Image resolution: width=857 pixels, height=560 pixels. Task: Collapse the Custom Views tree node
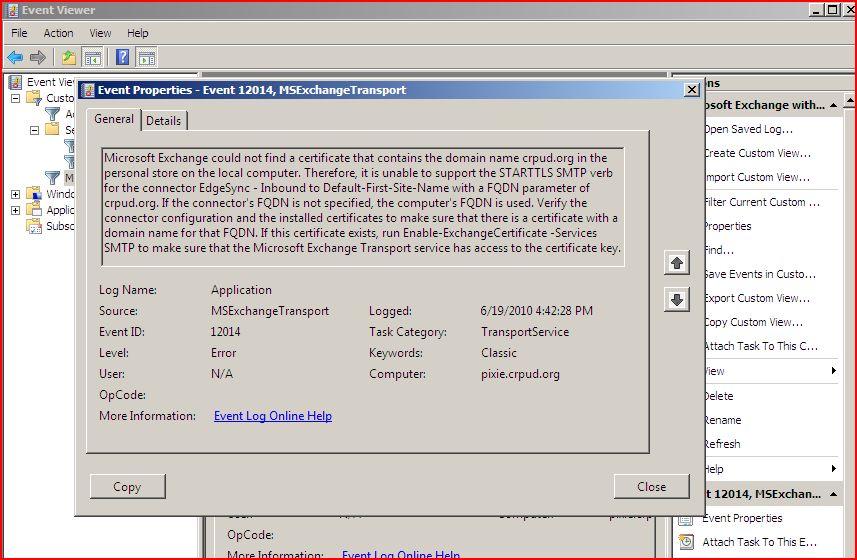click(x=16, y=98)
